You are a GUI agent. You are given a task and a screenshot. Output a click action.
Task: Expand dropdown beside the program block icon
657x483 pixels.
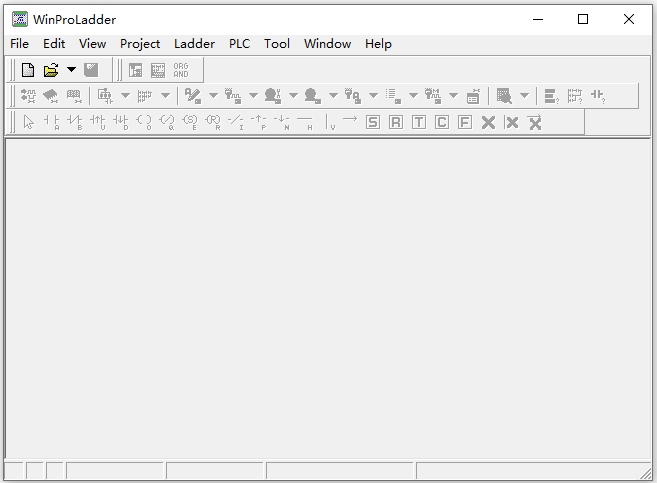tap(125, 96)
